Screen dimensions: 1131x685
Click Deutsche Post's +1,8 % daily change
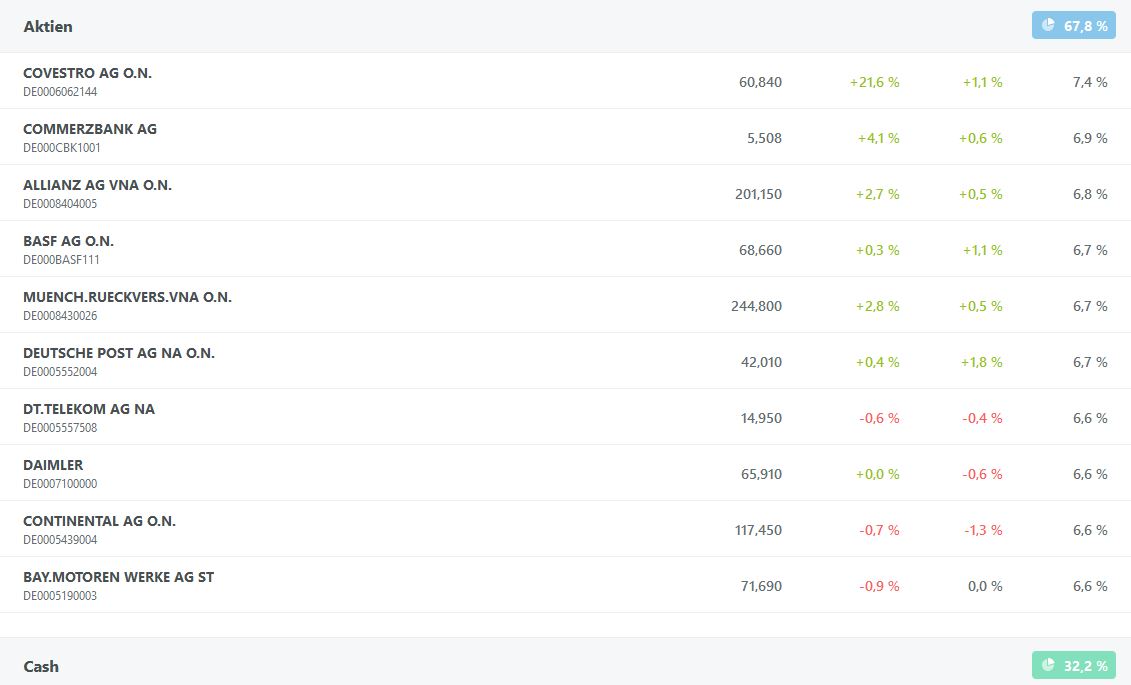(982, 362)
